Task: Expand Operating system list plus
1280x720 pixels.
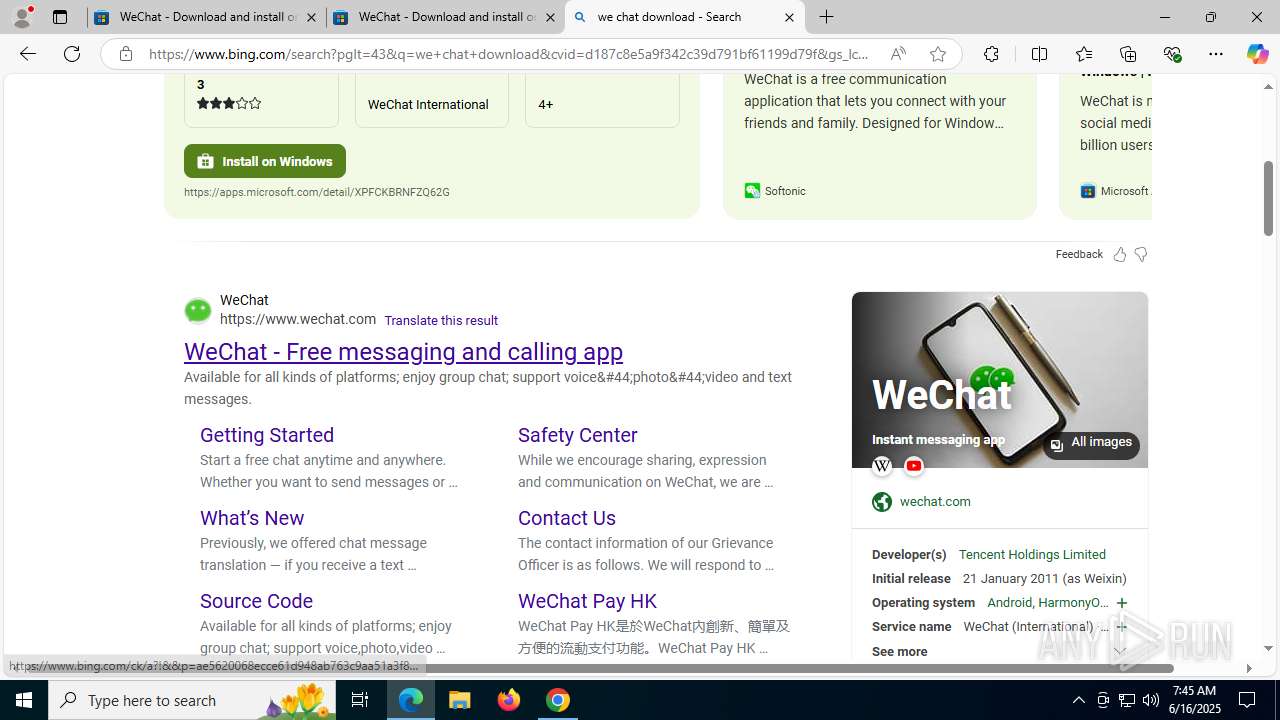Action: click(x=1121, y=603)
